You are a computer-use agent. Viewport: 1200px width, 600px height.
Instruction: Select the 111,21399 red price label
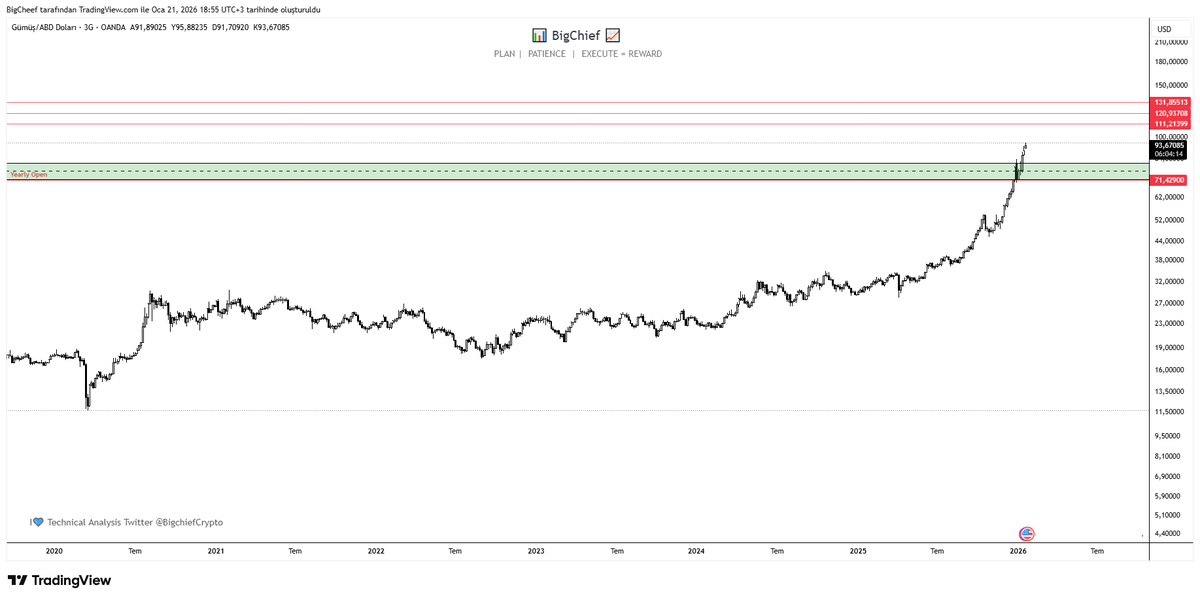pos(1170,124)
